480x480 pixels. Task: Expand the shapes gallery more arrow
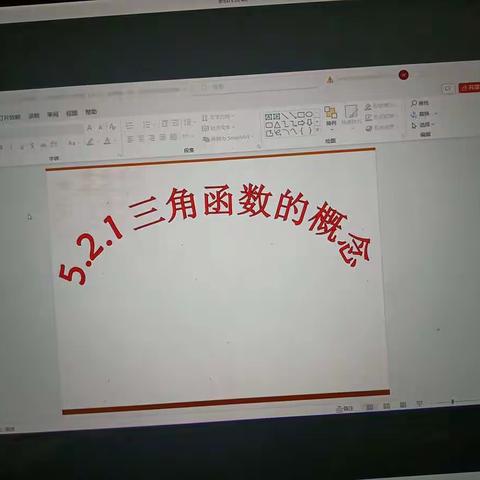click(x=317, y=130)
